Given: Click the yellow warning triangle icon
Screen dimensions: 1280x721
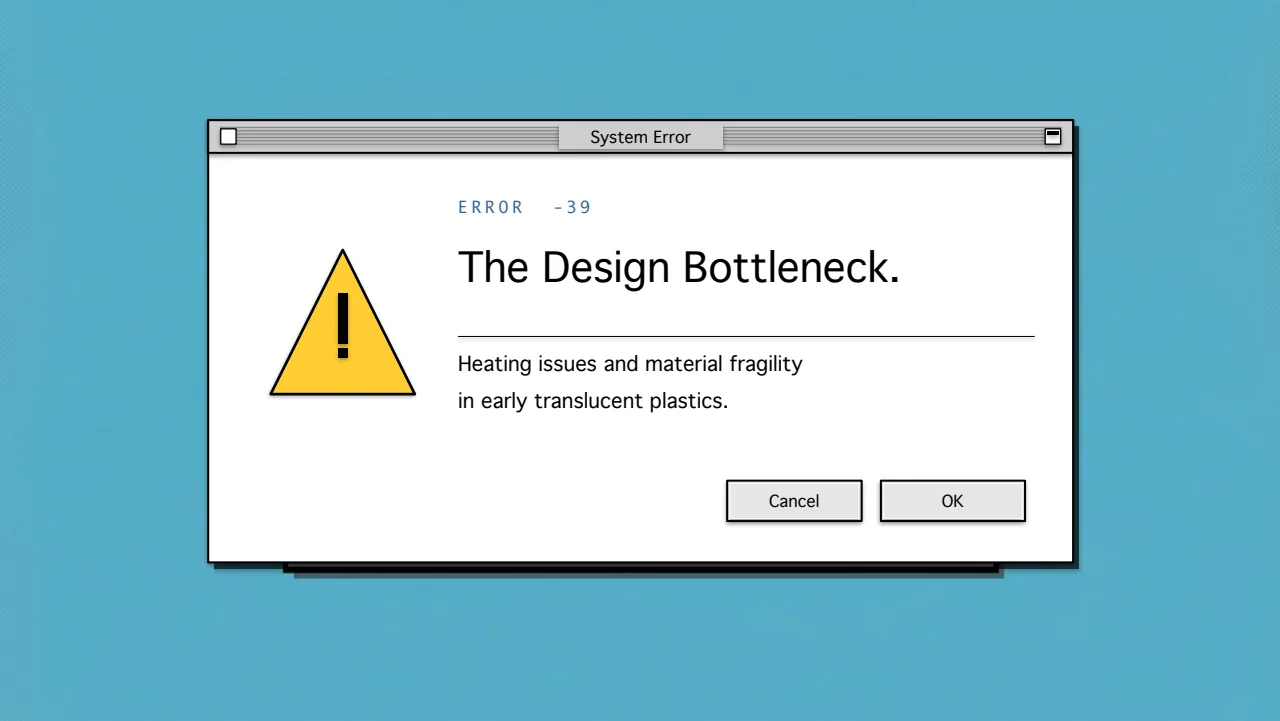Looking at the screenshot, I should 342,323.
